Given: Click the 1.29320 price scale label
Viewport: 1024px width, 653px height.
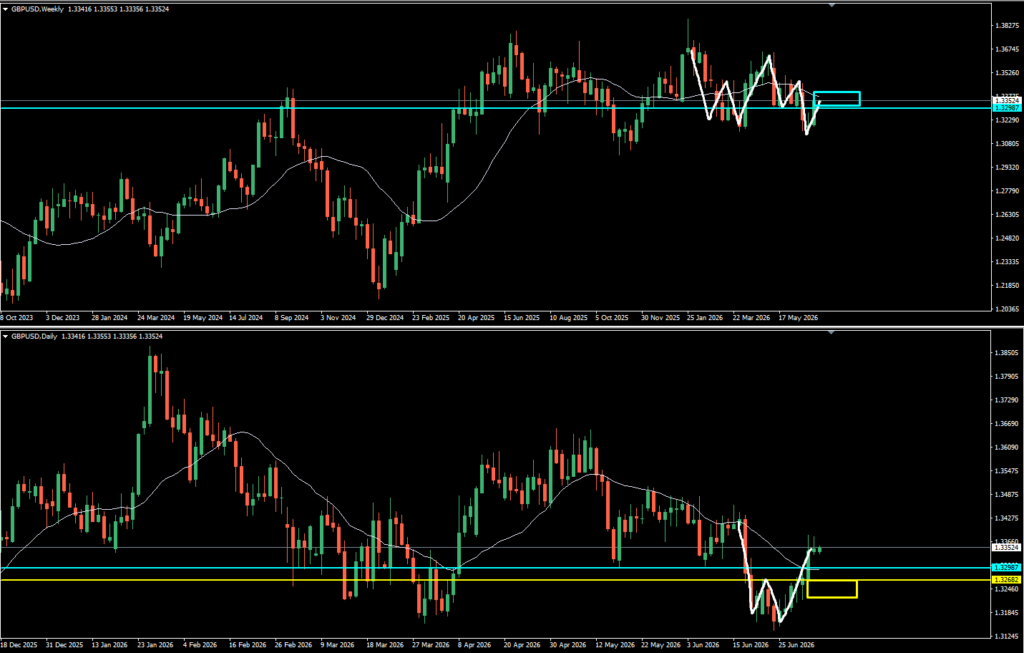Looking at the screenshot, I should point(1007,167).
